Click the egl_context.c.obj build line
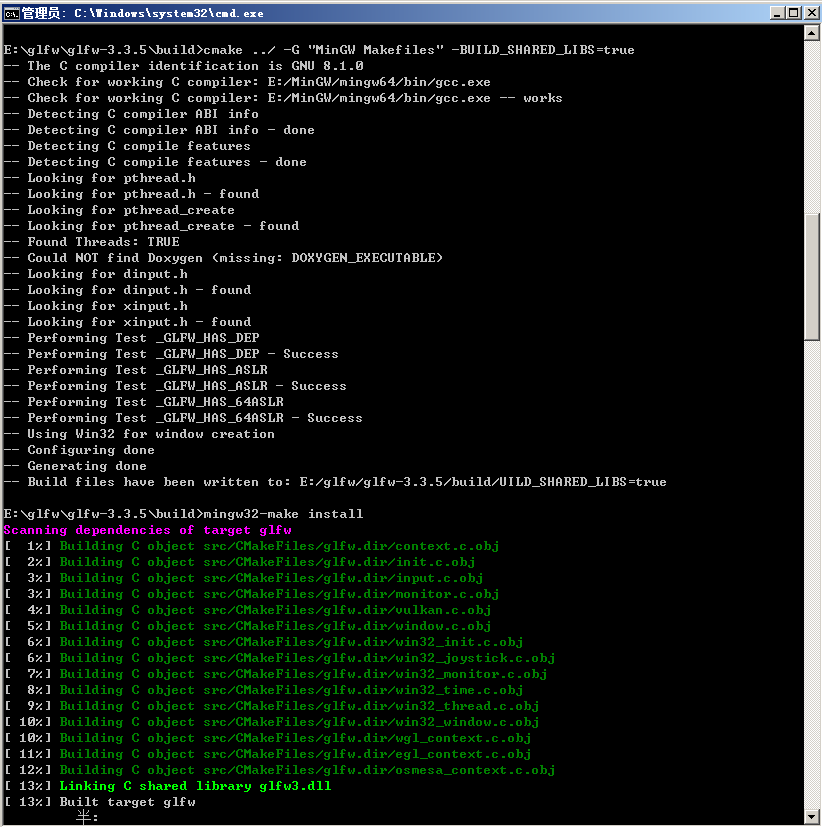Image resolution: width=822 pixels, height=827 pixels. (x=267, y=754)
